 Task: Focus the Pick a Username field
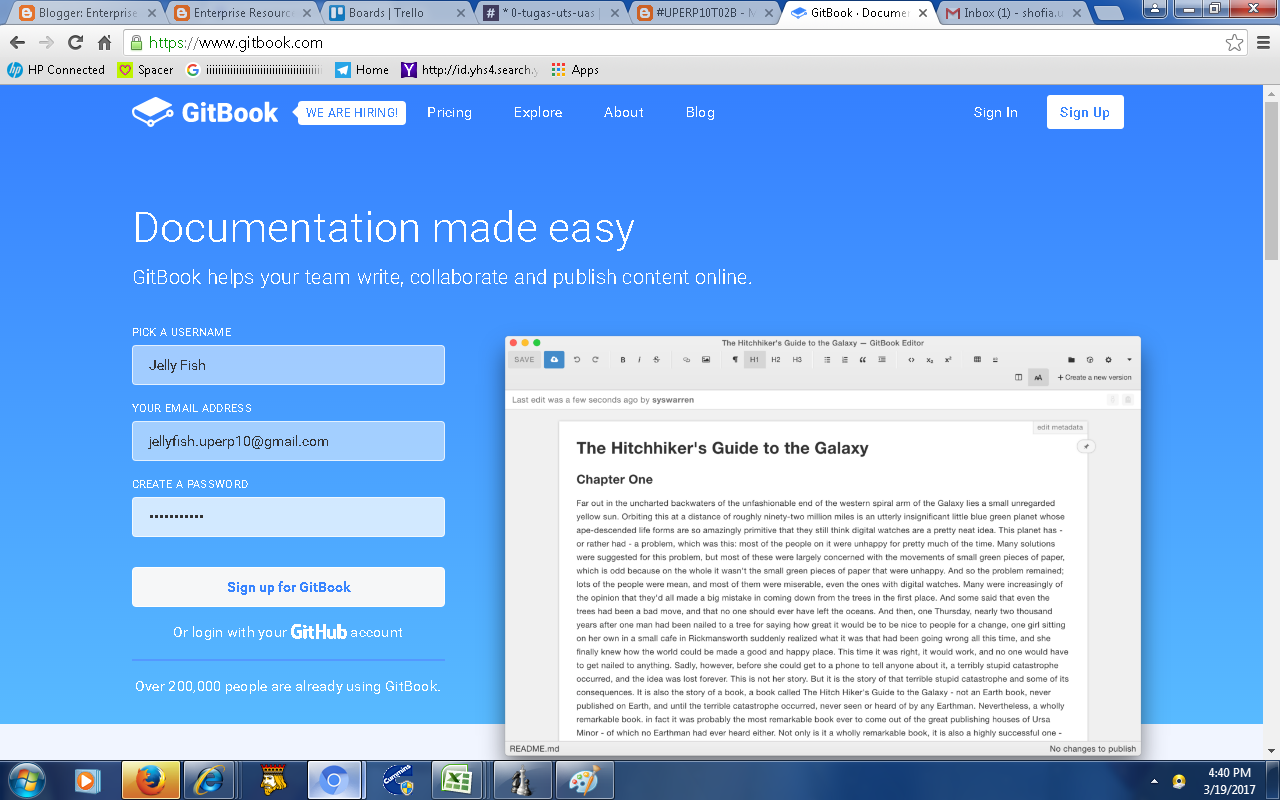click(288, 365)
